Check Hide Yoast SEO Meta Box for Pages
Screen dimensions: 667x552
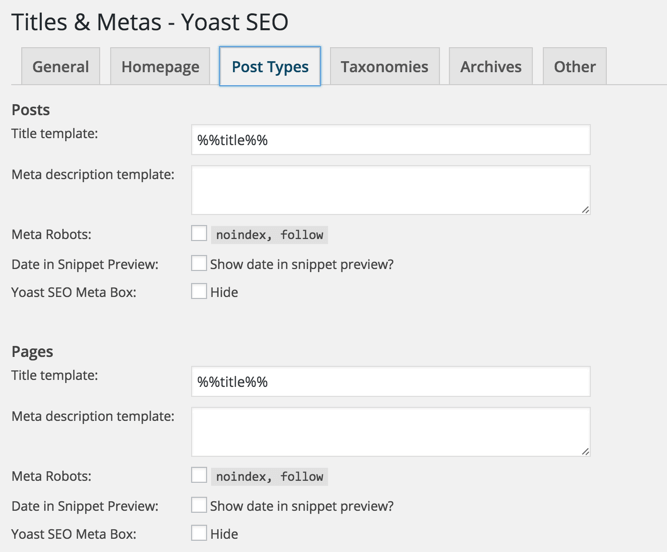coord(199,534)
